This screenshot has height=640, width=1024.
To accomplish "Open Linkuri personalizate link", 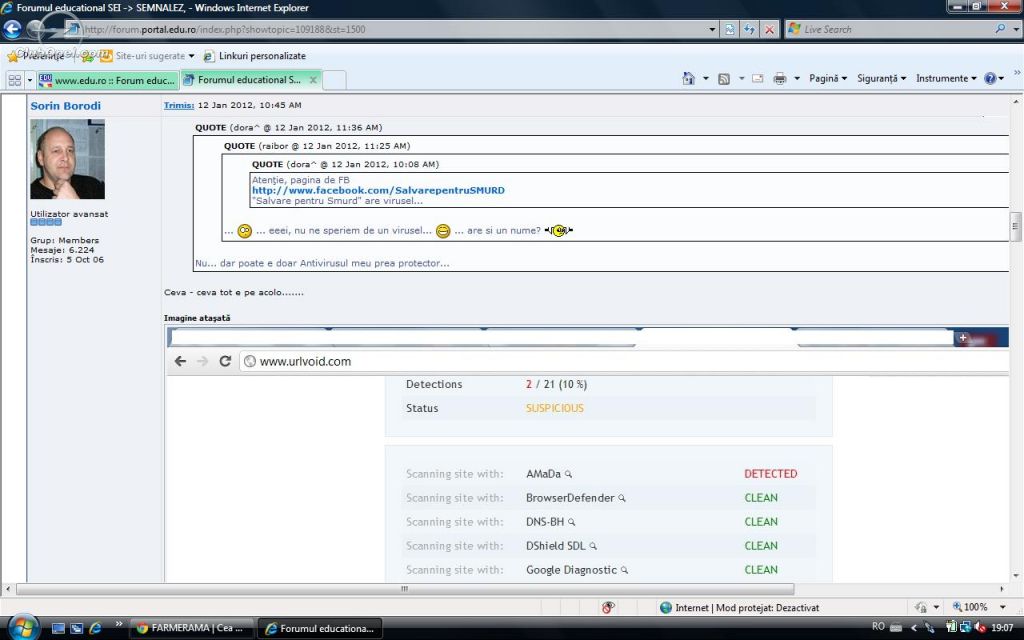I will (254, 56).
